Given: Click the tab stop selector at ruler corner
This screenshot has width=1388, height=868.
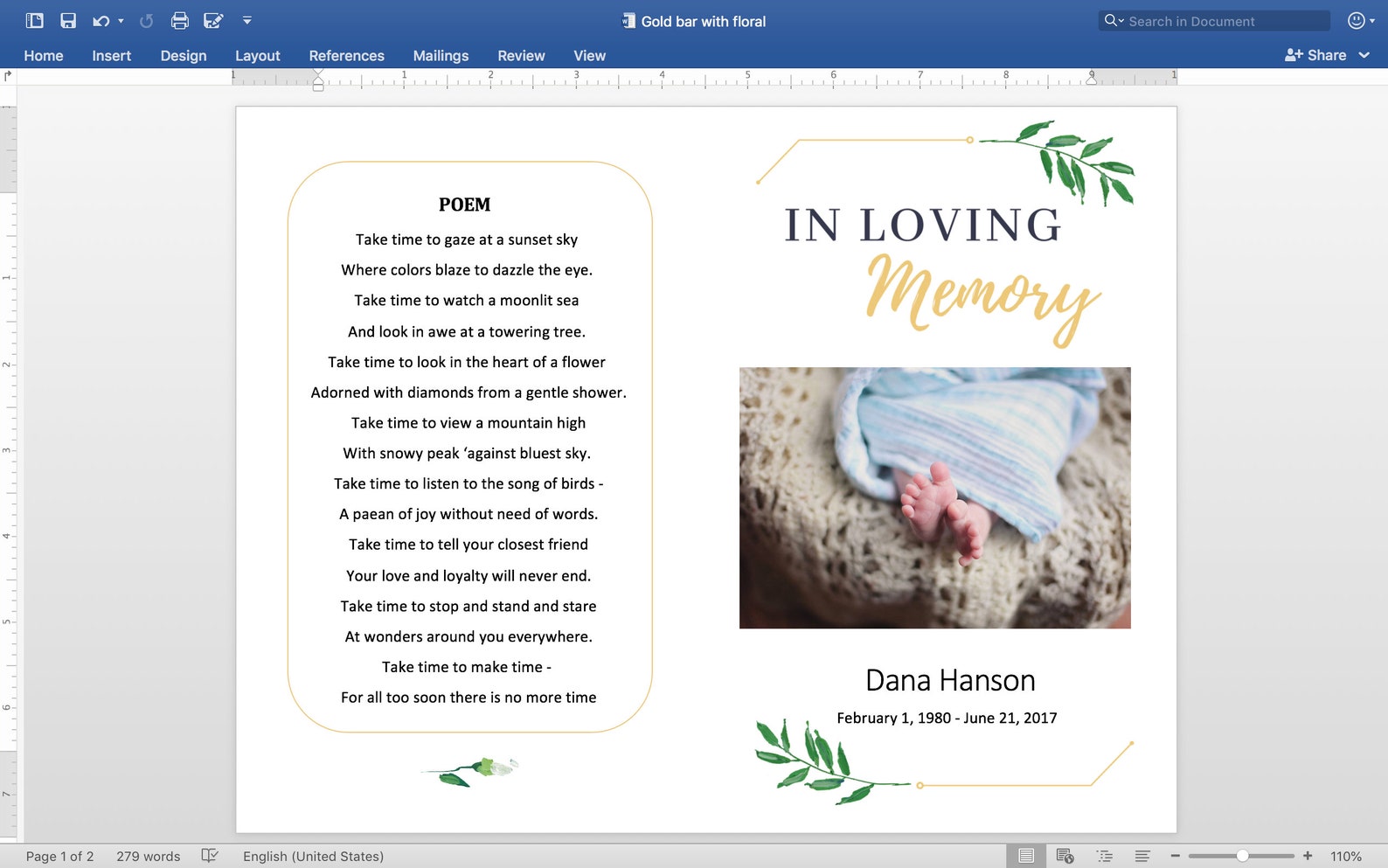Looking at the screenshot, I should 8,76.
